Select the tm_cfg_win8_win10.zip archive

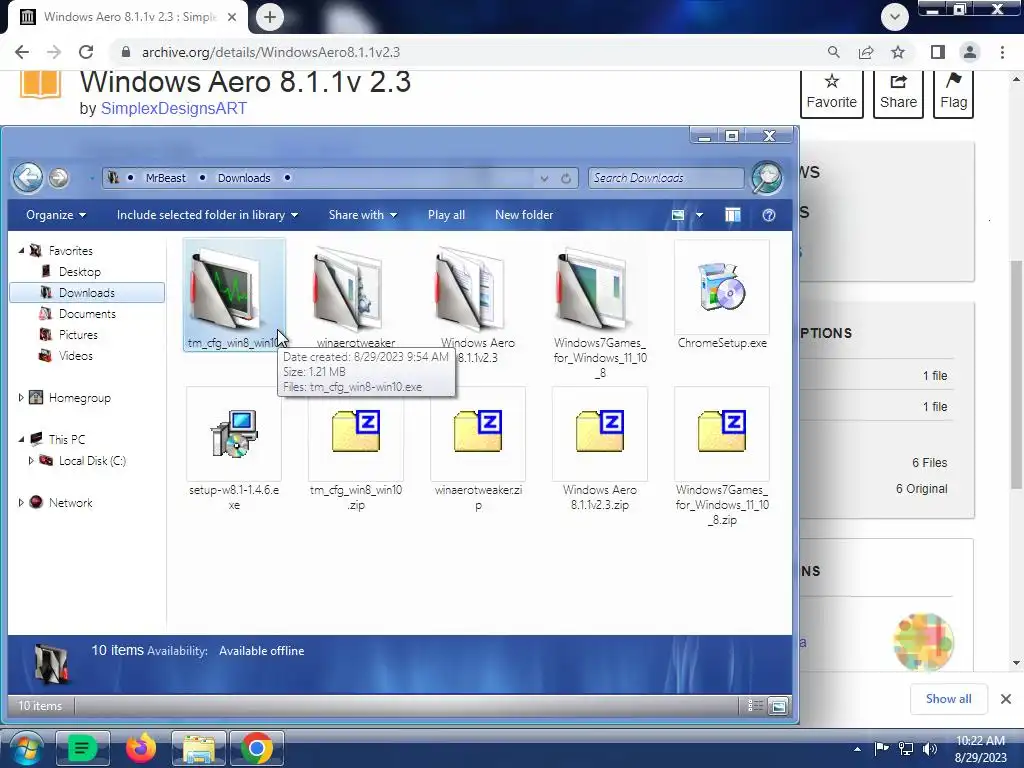[x=355, y=449]
